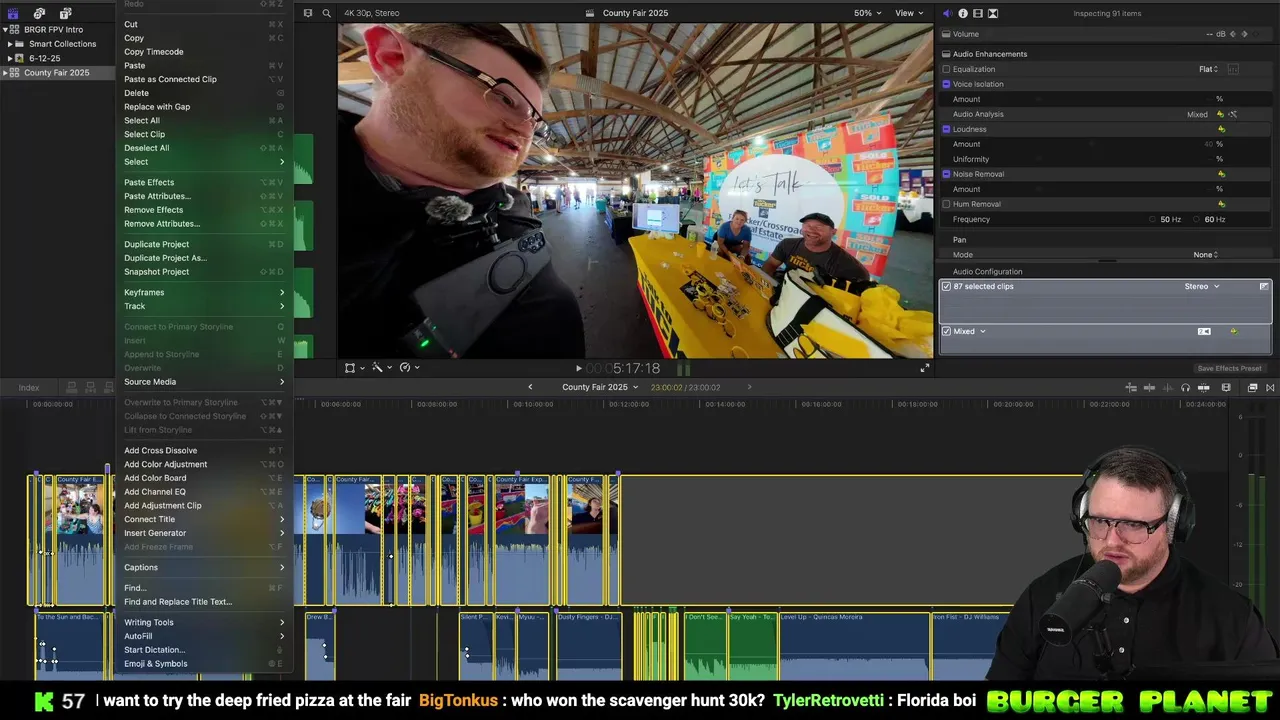This screenshot has width=1280, height=720.
Task: Select the Smart Collections folder
Action: pyautogui.click(x=62, y=44)
